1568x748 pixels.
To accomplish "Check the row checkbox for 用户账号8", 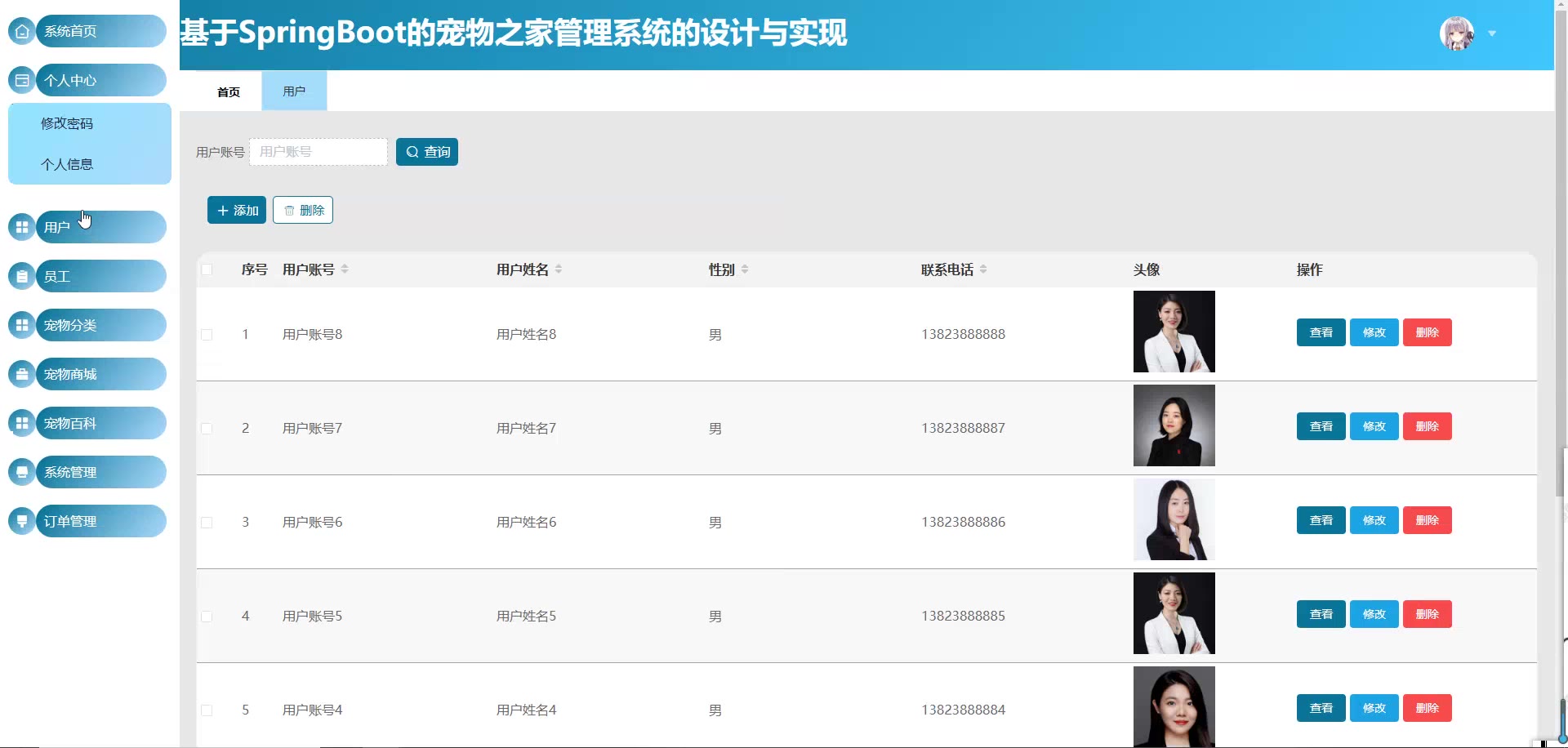I will (x=207, y=335).
